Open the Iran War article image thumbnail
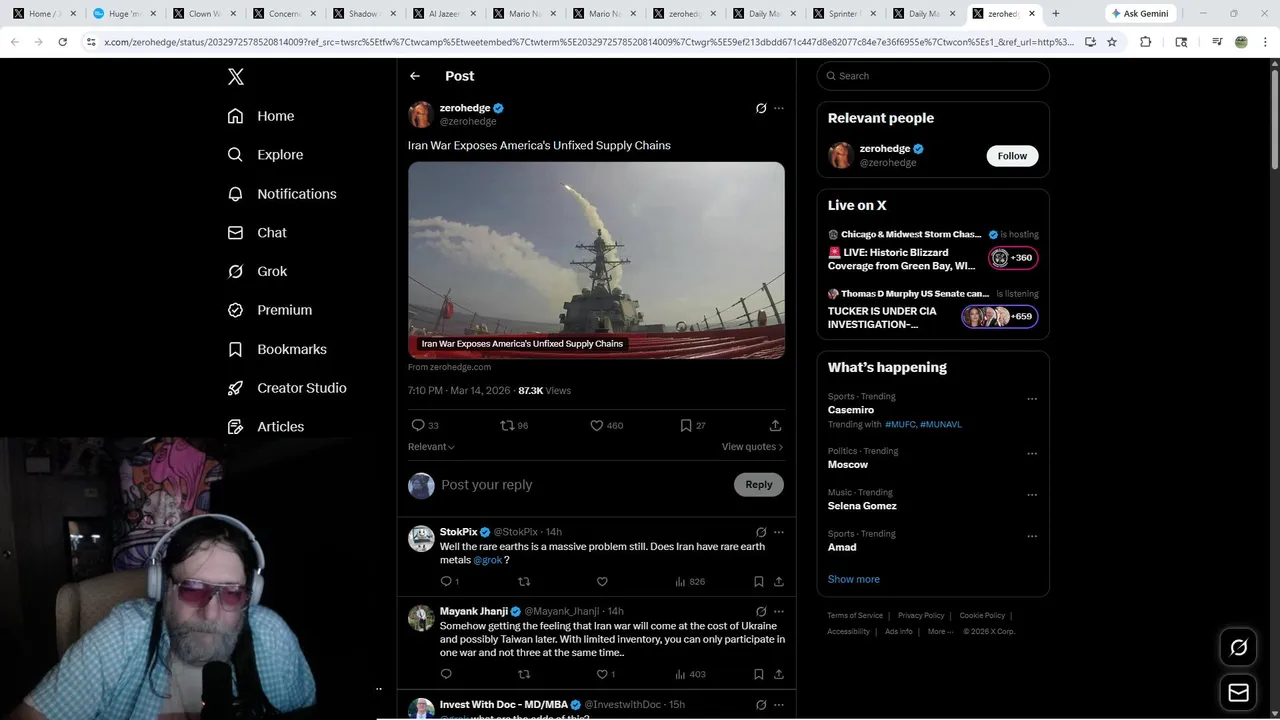 pos(596,260)
